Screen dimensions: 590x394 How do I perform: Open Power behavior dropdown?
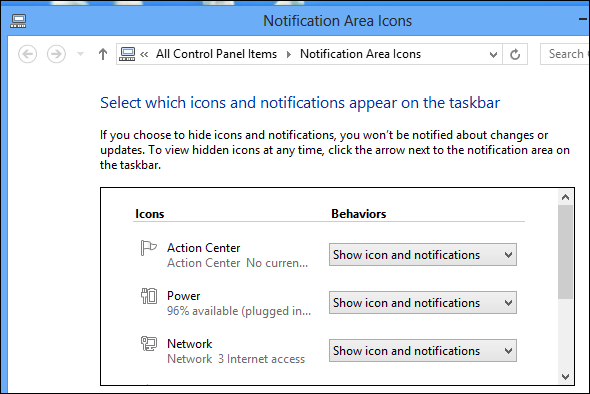423,303
